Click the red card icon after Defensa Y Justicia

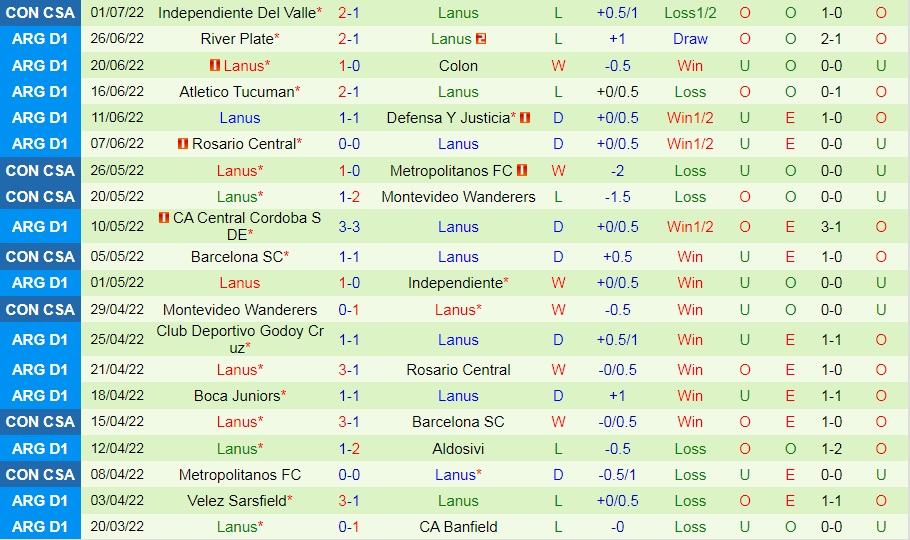point(525,117)
